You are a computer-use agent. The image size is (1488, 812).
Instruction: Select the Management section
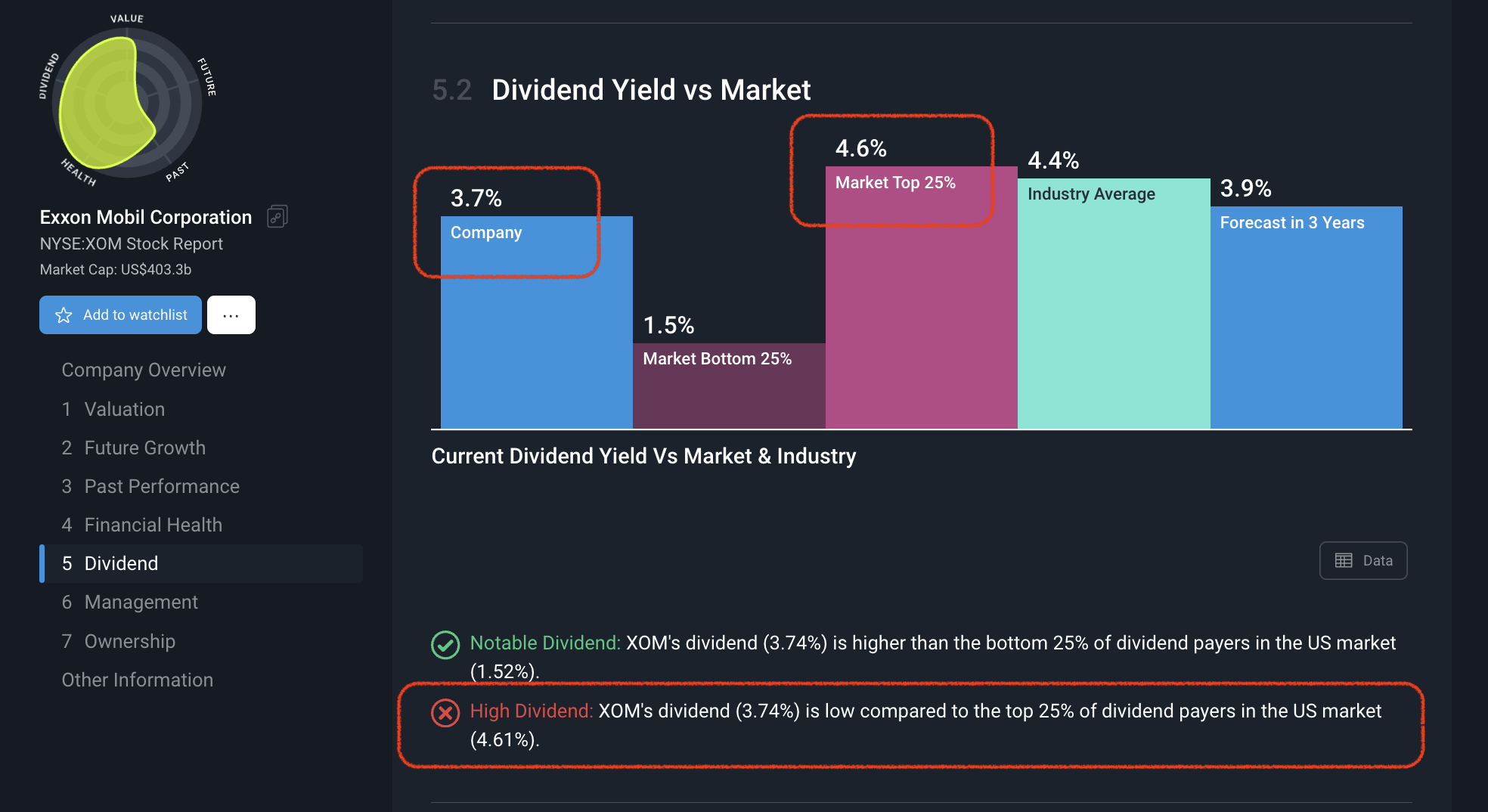(x=130, y=602)
